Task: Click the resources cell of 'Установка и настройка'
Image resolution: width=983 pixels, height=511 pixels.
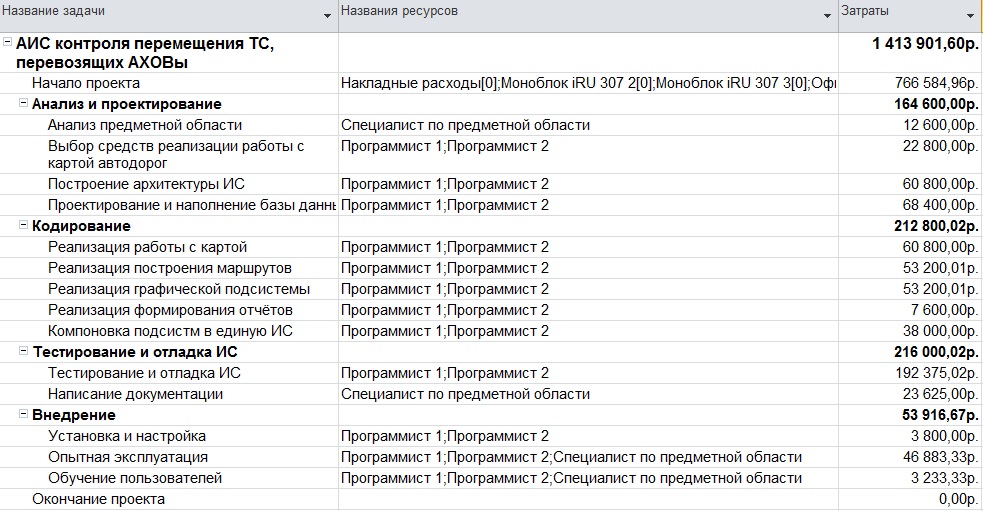Action: (x=445, y=436)
